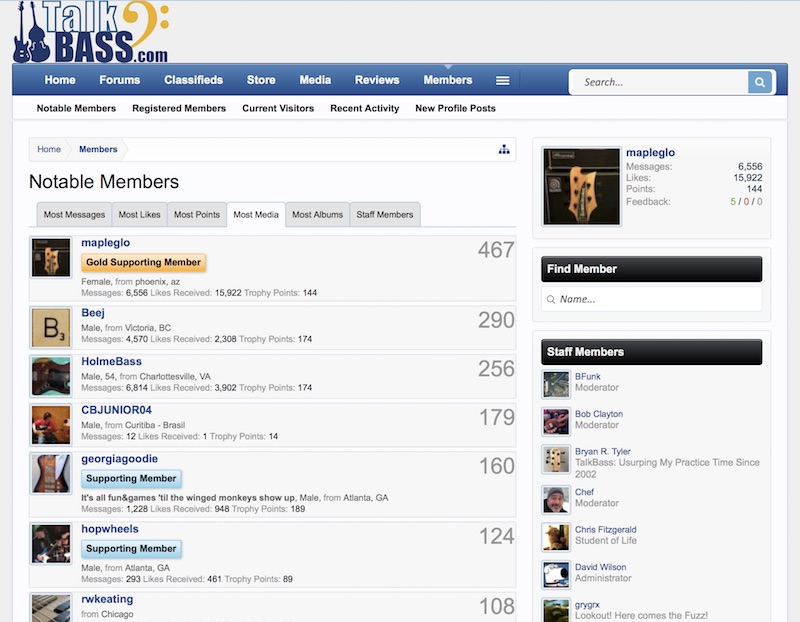The image size is (800, 622).
Task: Open hopwheels' avatar
Action: pos(51,544)
